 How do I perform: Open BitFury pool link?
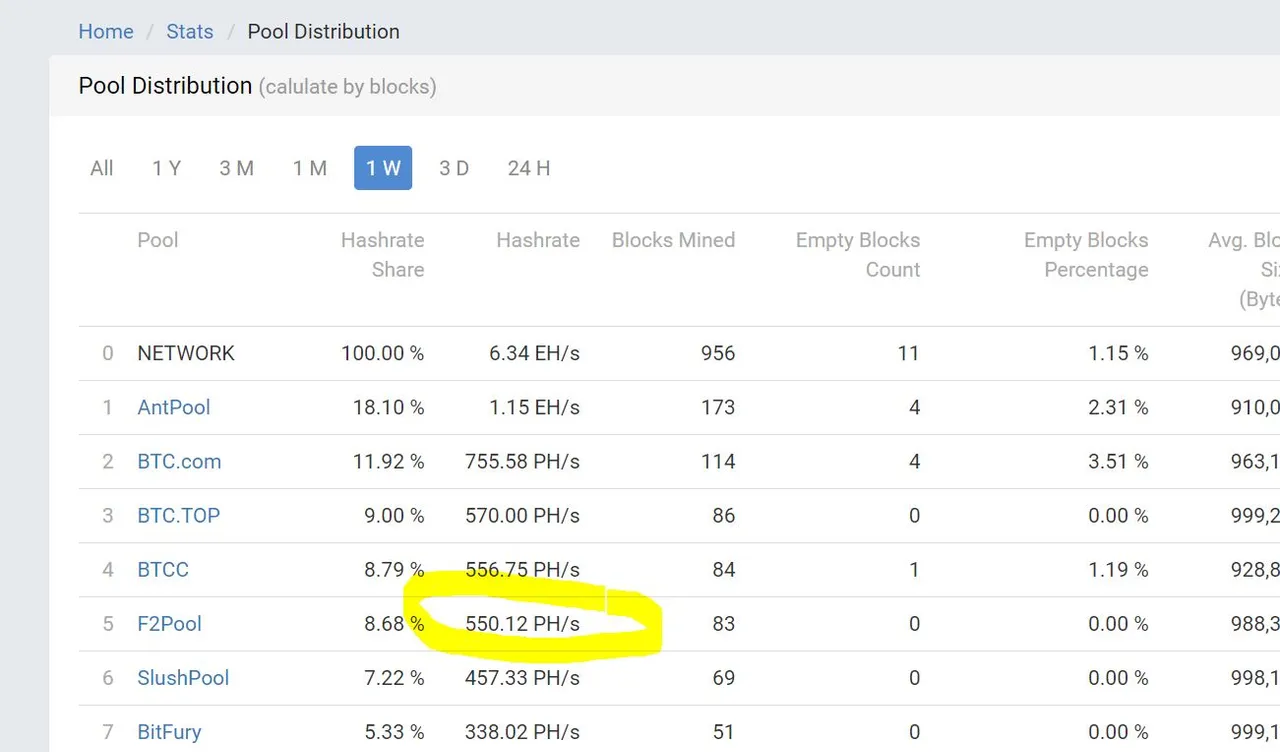pos(169,731)
